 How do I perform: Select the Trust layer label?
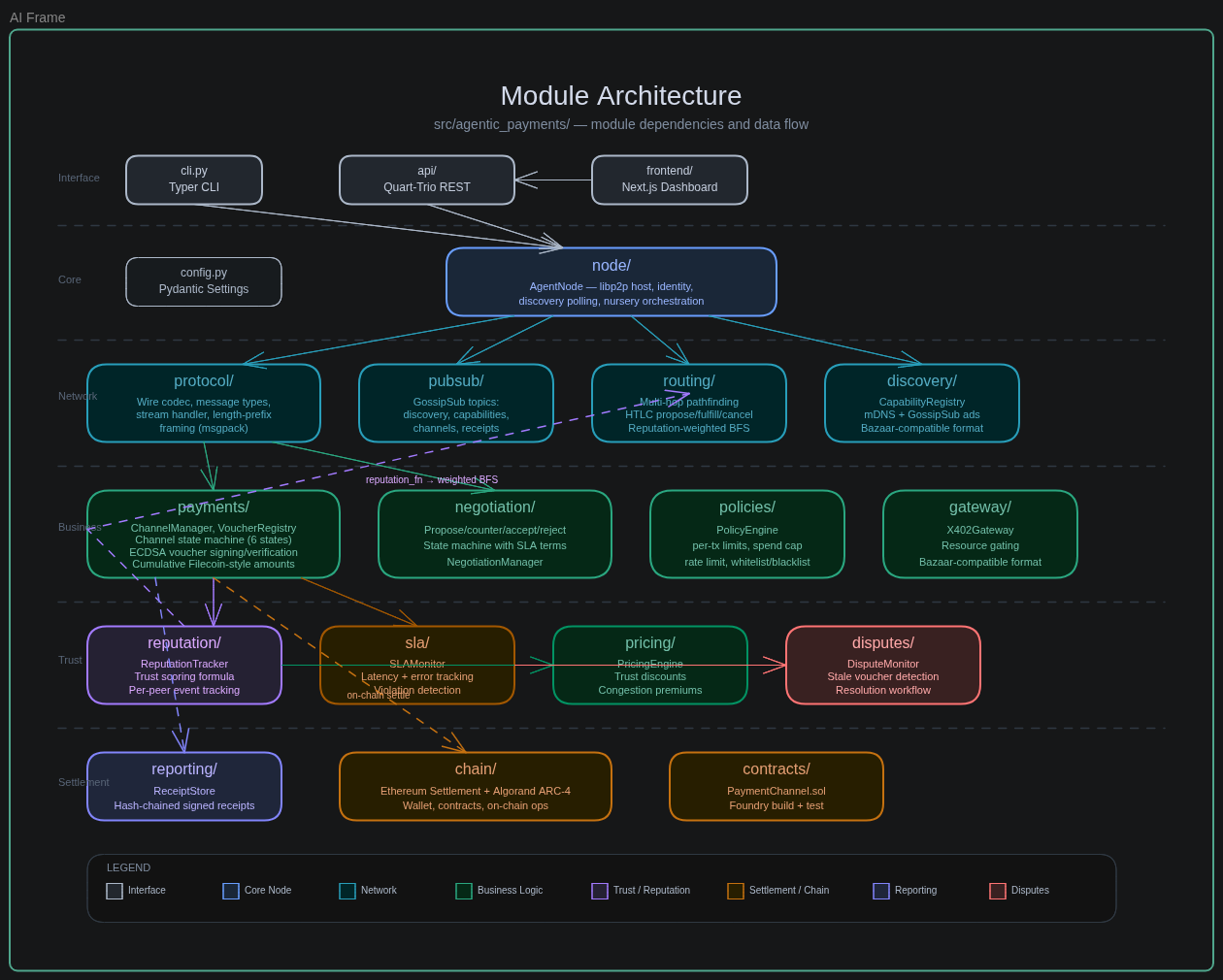(x=70, y=660)
